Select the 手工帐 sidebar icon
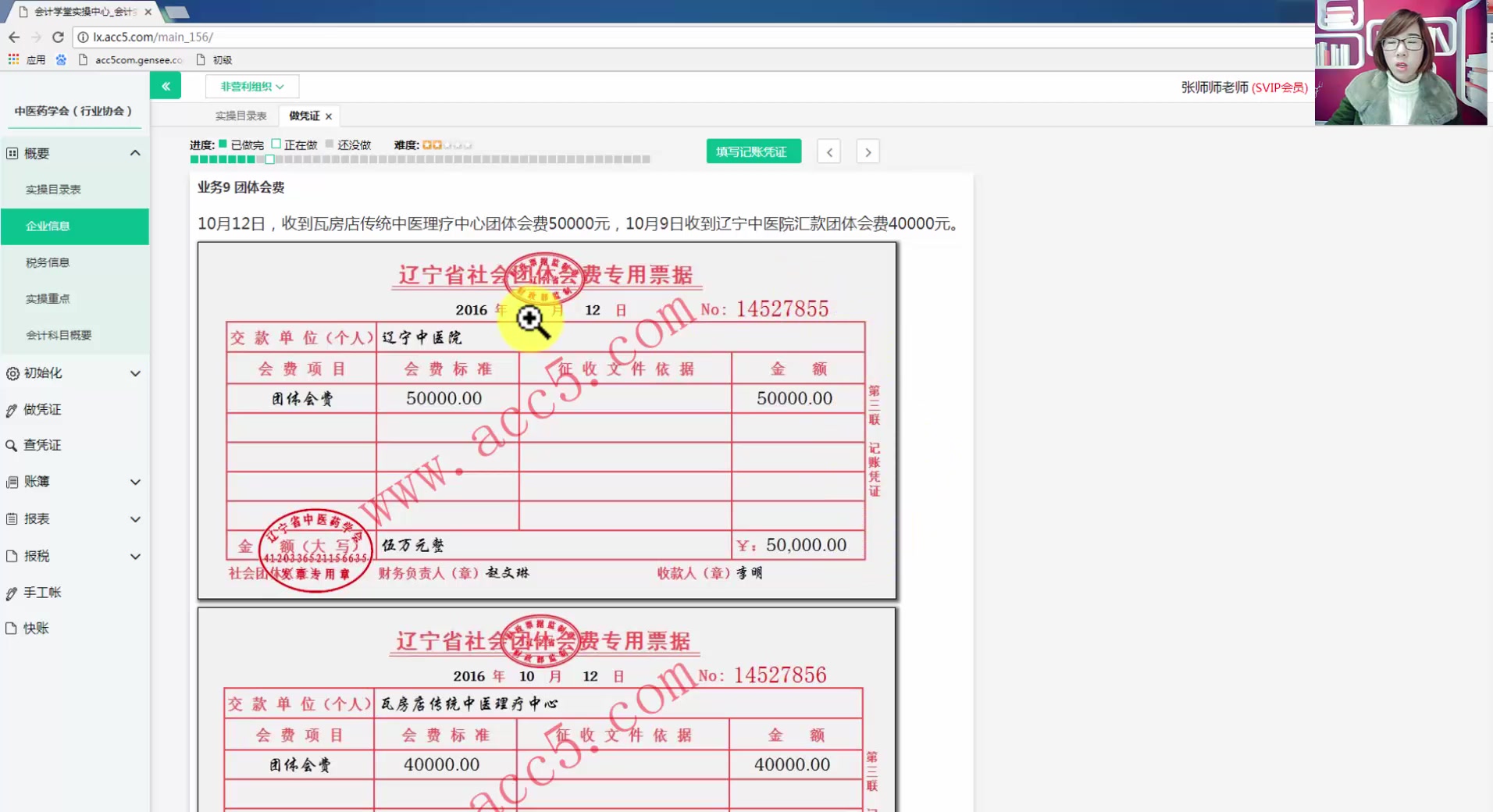 click(11, 593)
